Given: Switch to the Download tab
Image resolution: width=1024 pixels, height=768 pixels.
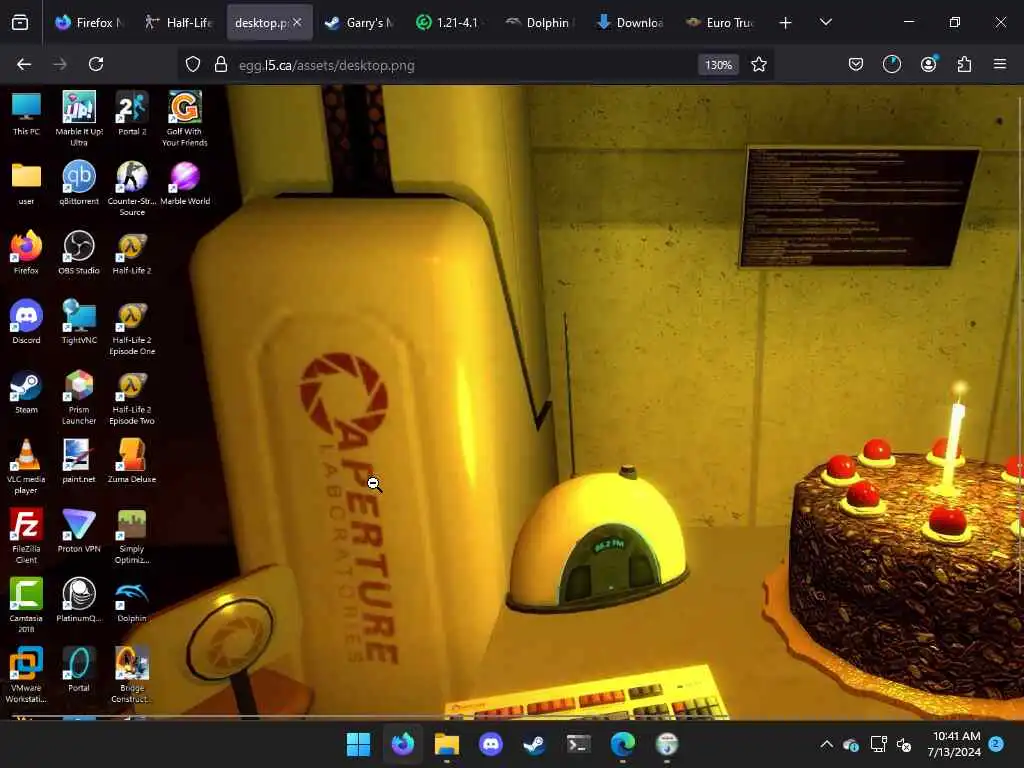Looking at the screenshot, I should [630, 23].
